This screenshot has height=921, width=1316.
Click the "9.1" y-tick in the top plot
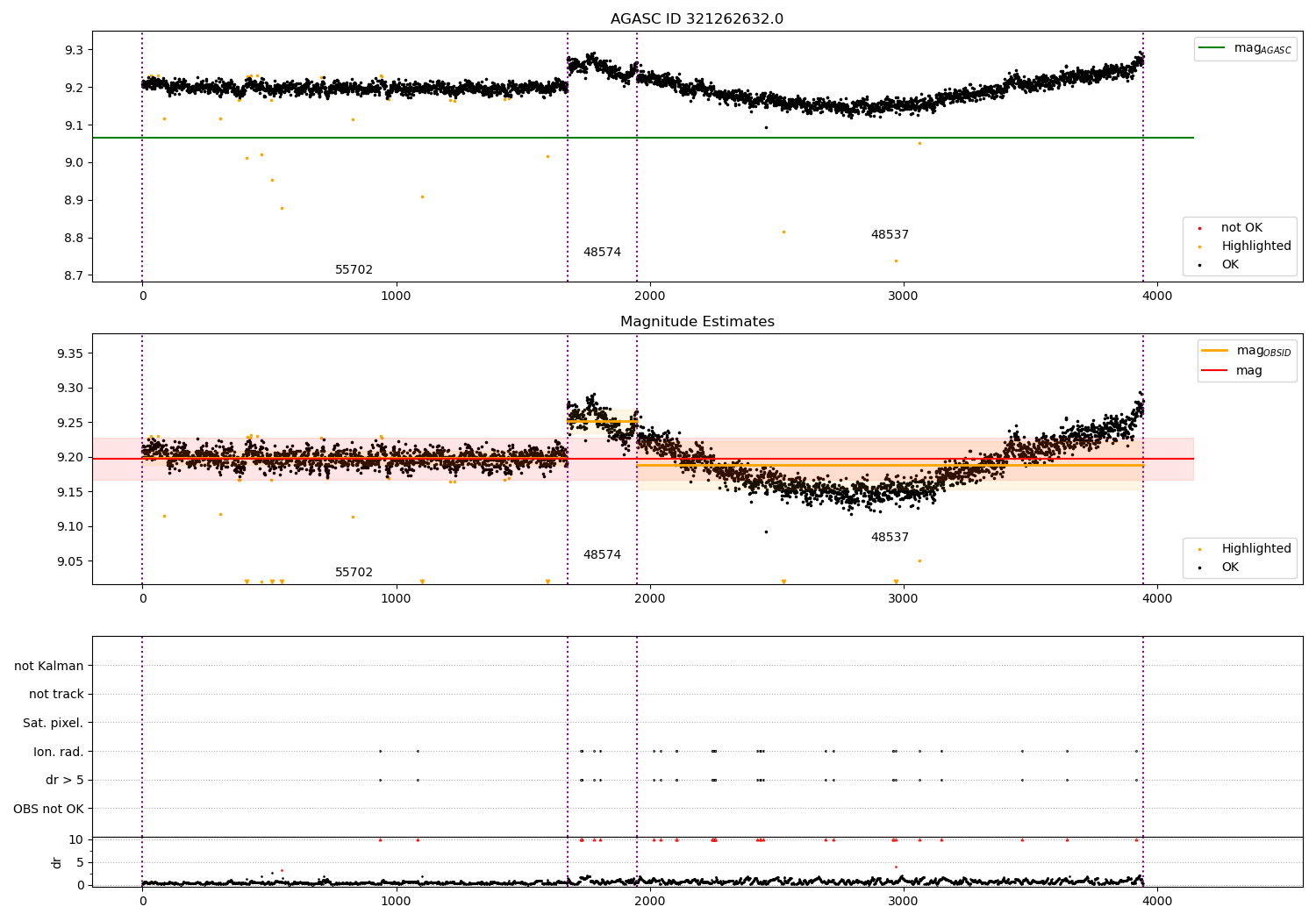click(x=74, y=125)
